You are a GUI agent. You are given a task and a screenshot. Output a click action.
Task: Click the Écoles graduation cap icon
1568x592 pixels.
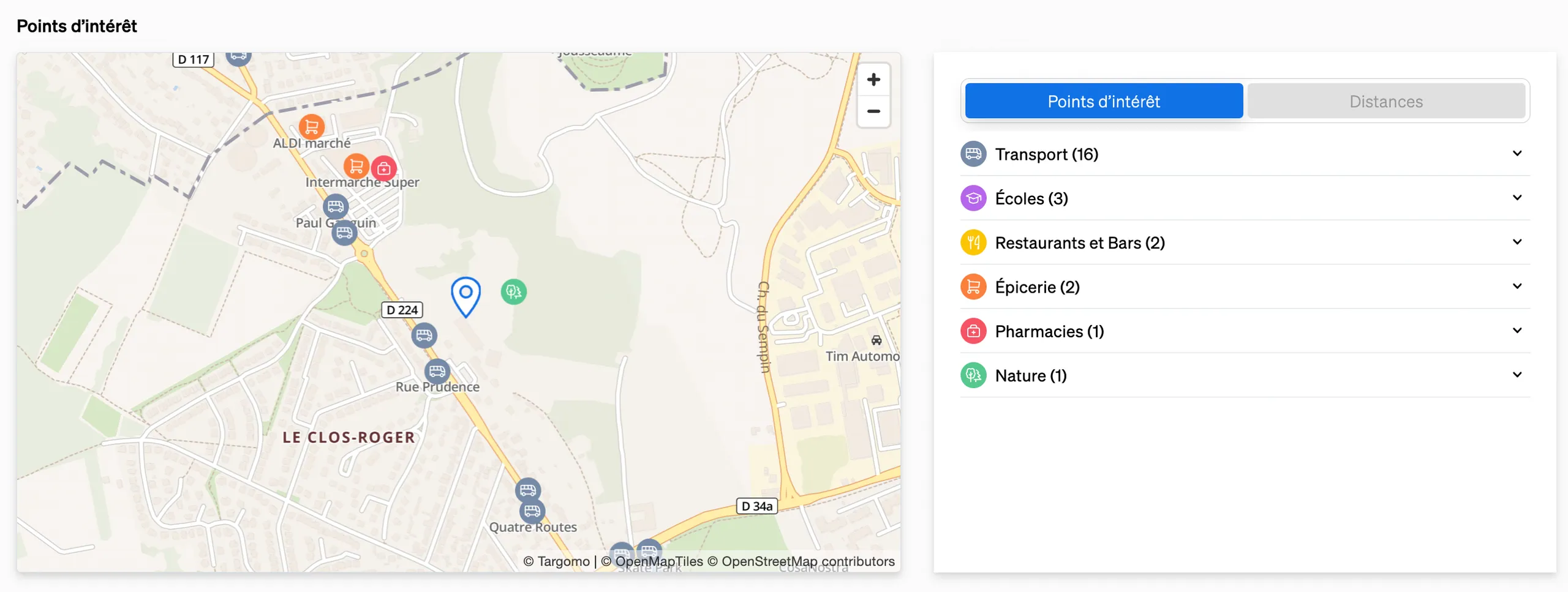[973, 198]
